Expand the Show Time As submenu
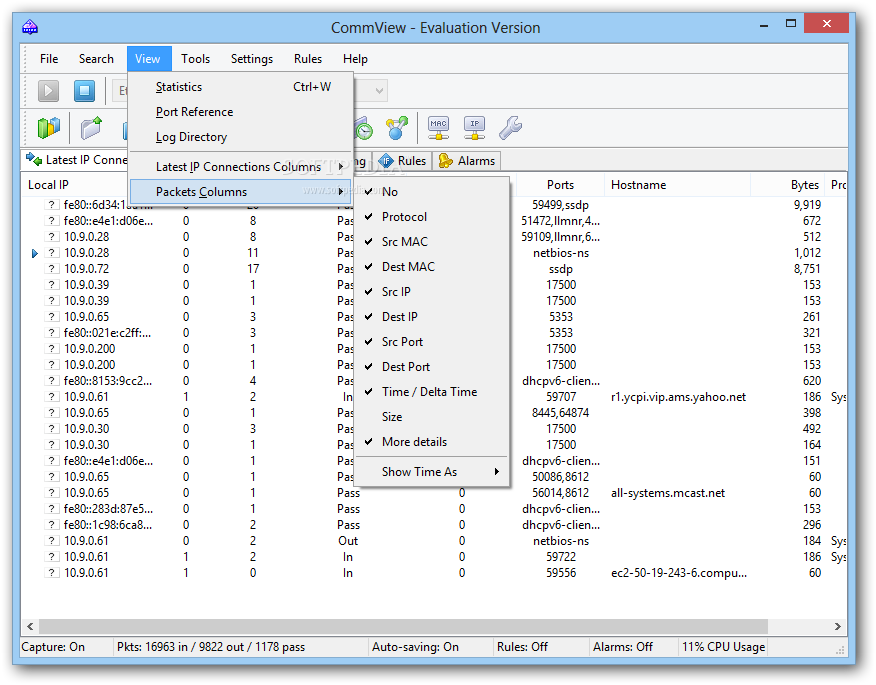This screenshot has width=876, height=685. (432, 472)
